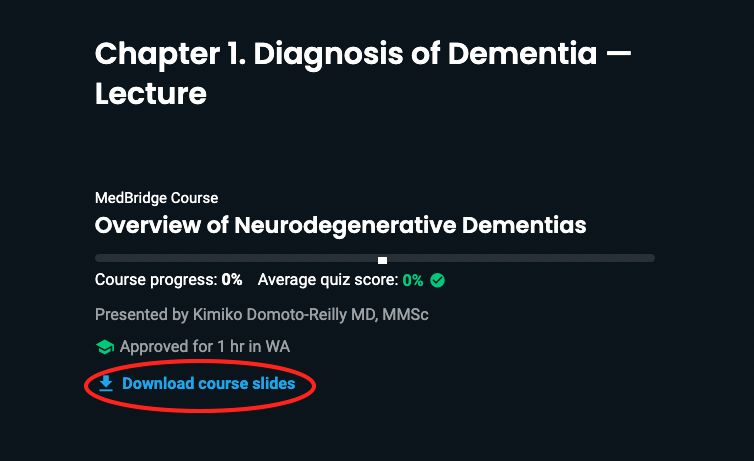Click the word slides in the download link
This screenshot has width=754, height=461.
point(274,384)
